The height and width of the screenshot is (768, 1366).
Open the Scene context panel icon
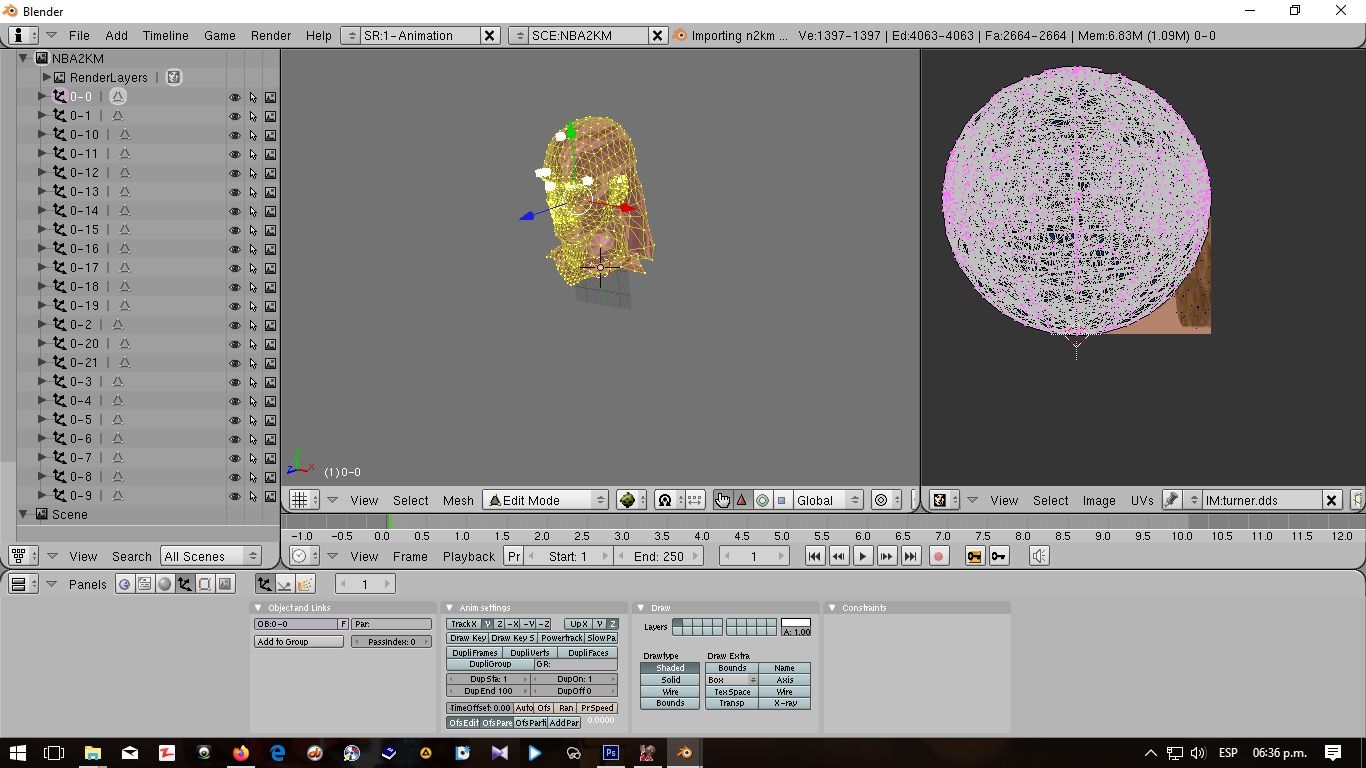[x=225, y=584]
